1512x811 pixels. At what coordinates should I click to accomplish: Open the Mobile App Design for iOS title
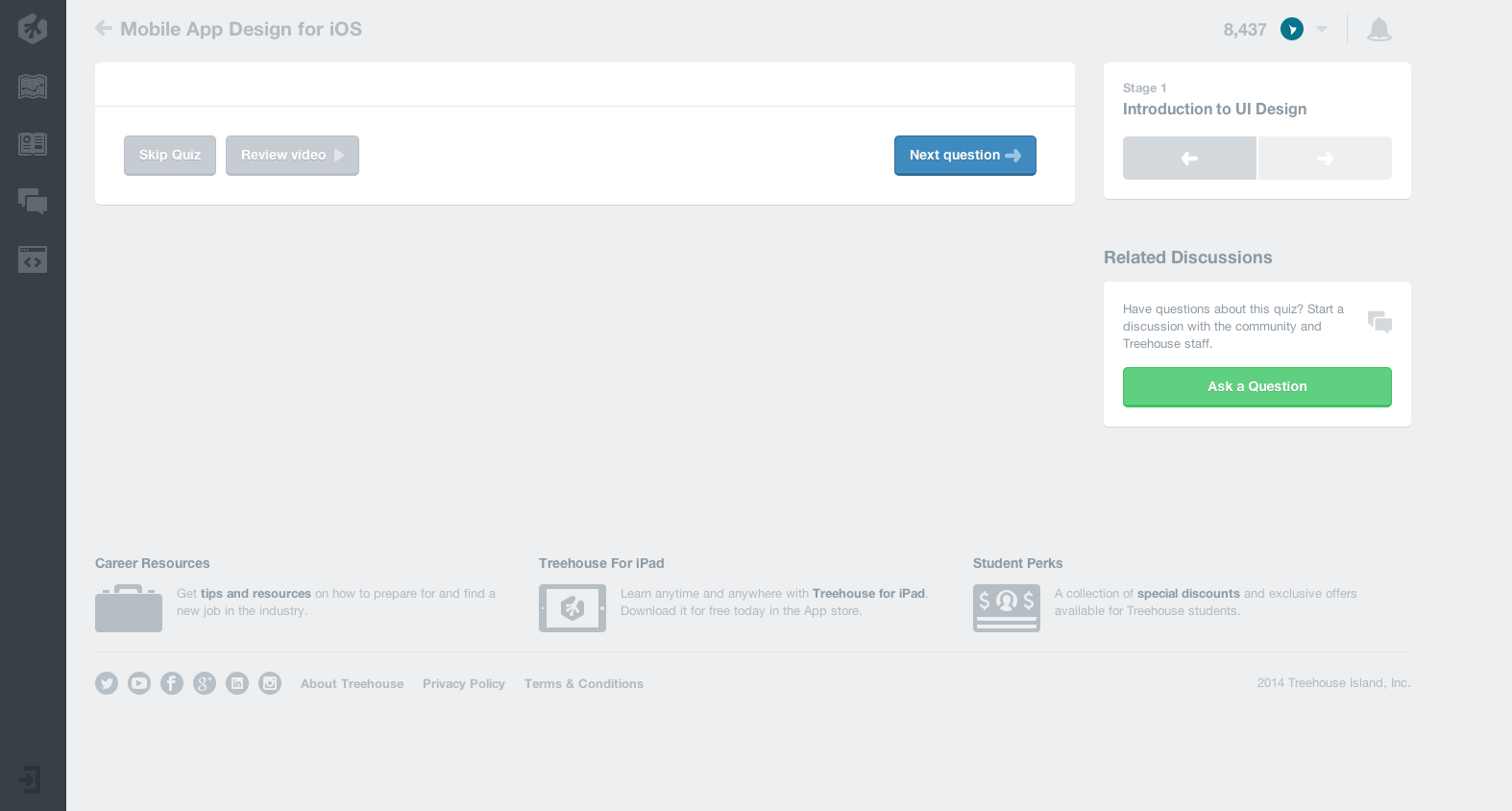pyautogui.click(x=241, y=29)
